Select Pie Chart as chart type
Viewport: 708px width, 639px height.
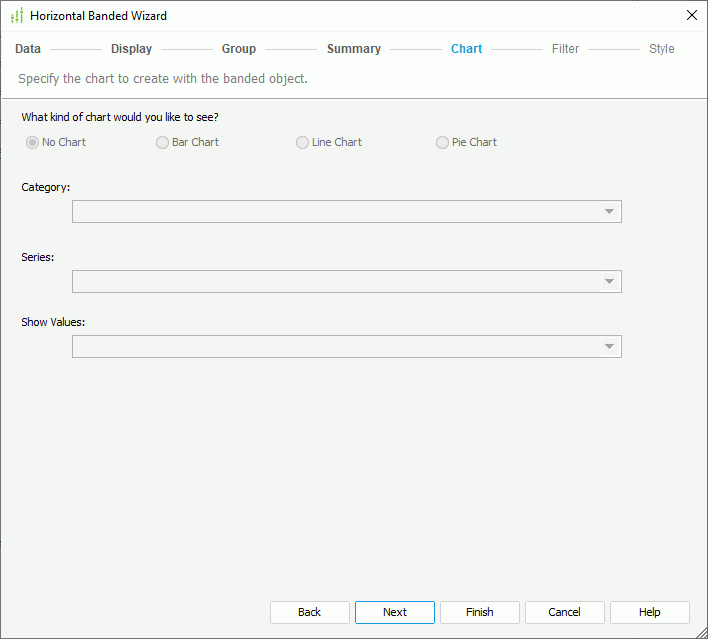[x=443, y=143]
